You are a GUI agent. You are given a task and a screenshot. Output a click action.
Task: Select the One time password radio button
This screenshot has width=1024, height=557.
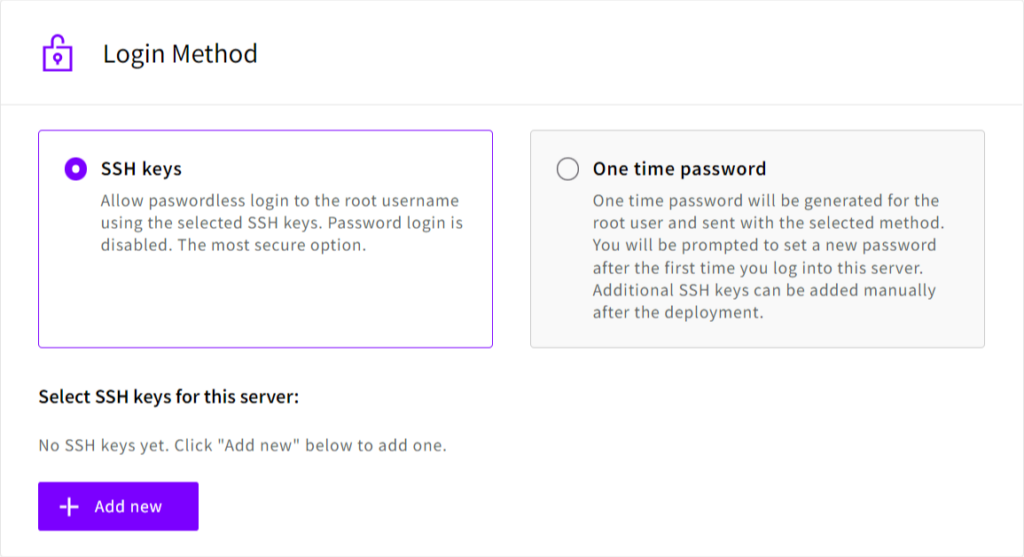(x=568, y=169)
